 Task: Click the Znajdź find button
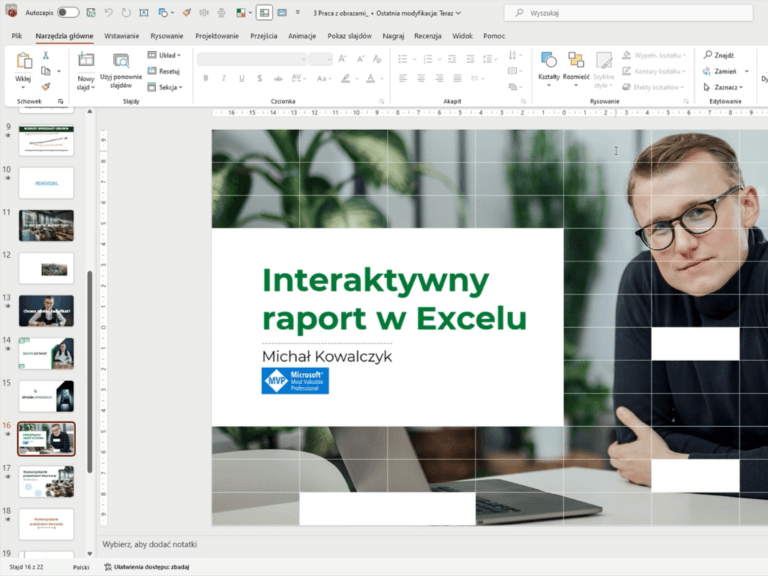719,55
